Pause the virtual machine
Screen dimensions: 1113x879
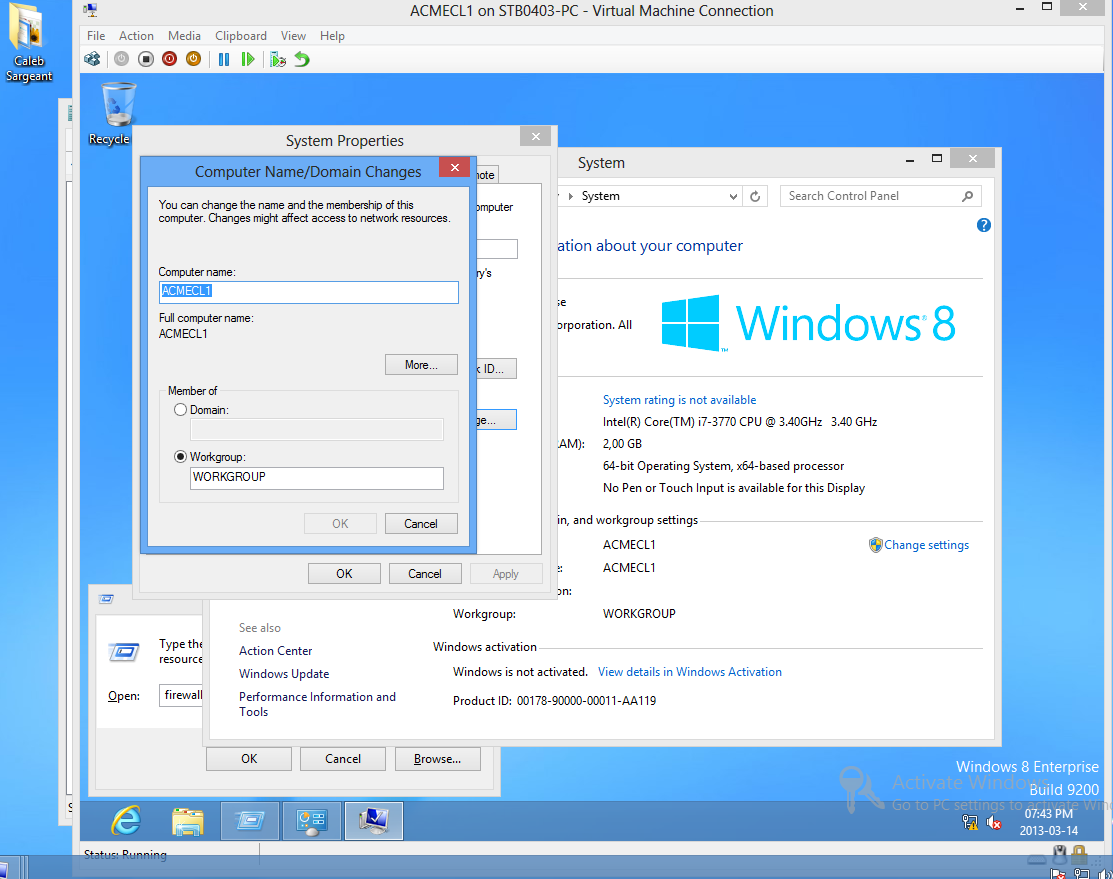coord(224,59)
